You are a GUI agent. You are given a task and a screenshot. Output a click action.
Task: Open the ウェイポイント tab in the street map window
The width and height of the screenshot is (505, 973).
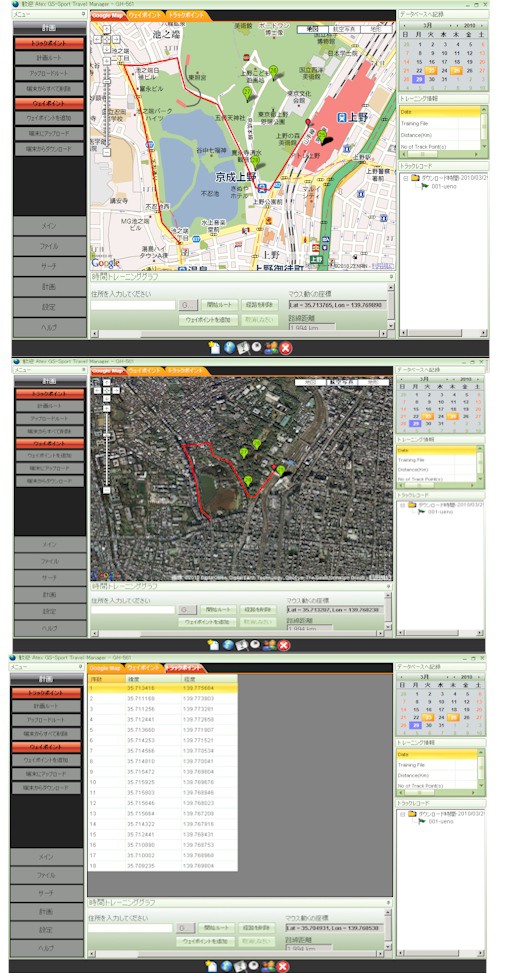tap(146, 16)
